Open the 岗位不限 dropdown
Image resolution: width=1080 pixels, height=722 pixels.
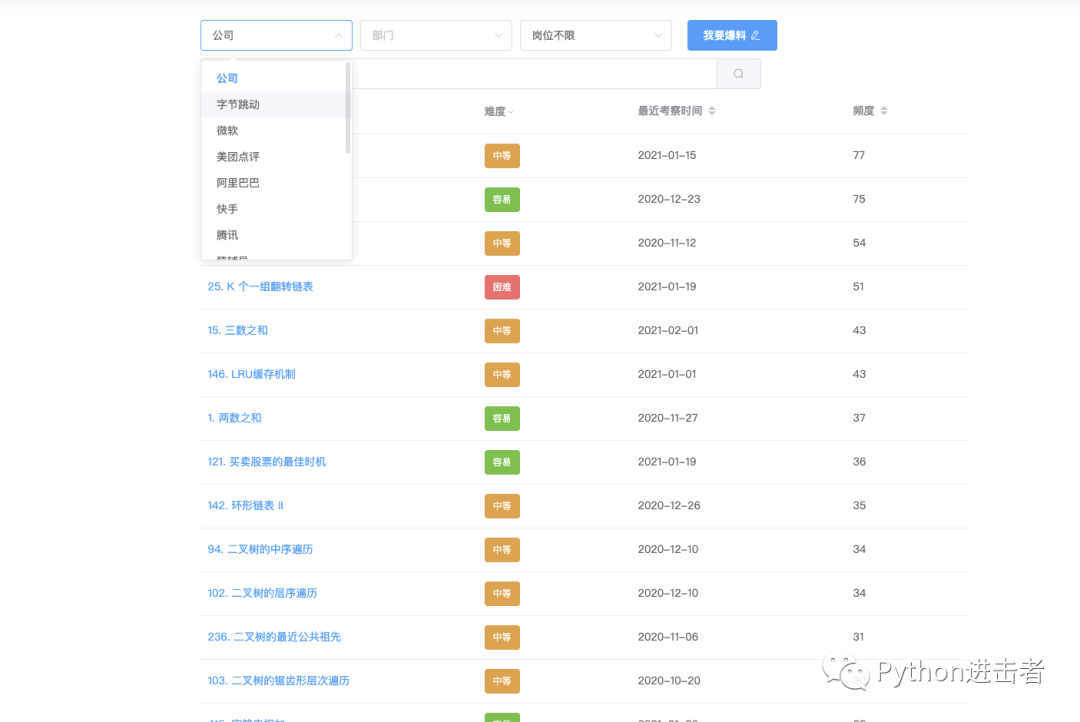[x=596, y=35]
